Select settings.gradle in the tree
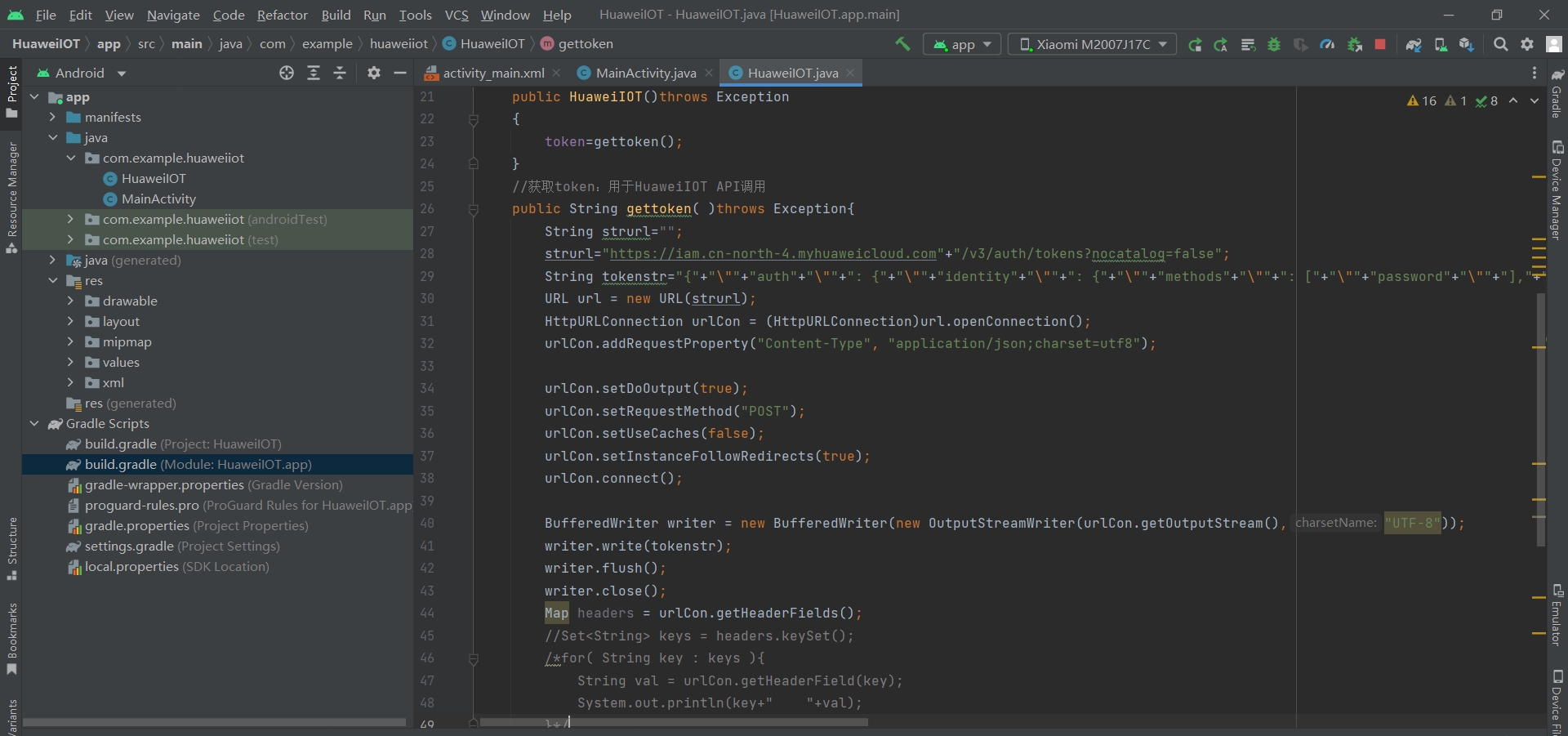Image resolution: width=1568 pixels, height=736 pixels. pyautogui.click(x=182, y=546)
